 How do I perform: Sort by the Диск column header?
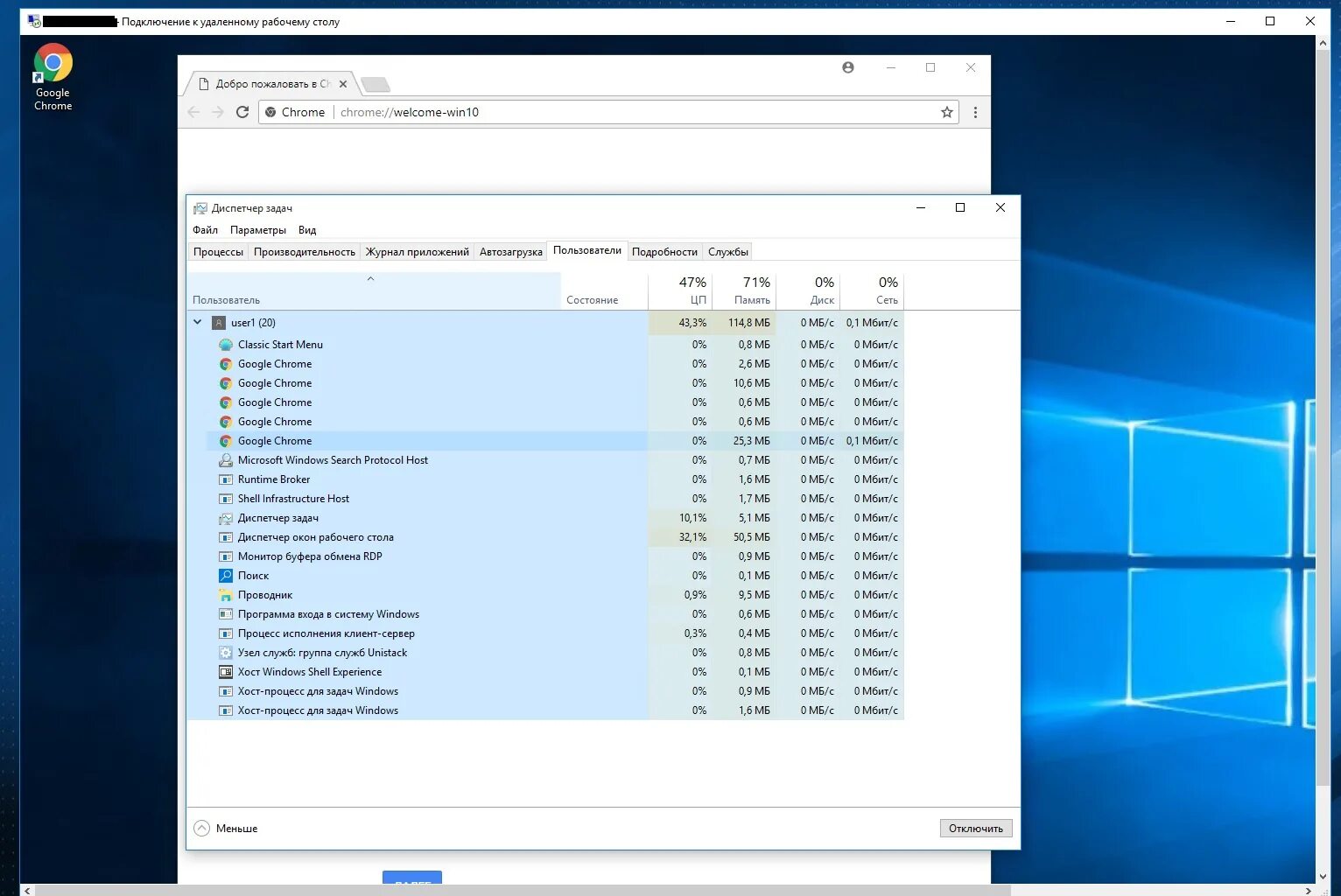(x=808, y=291)
